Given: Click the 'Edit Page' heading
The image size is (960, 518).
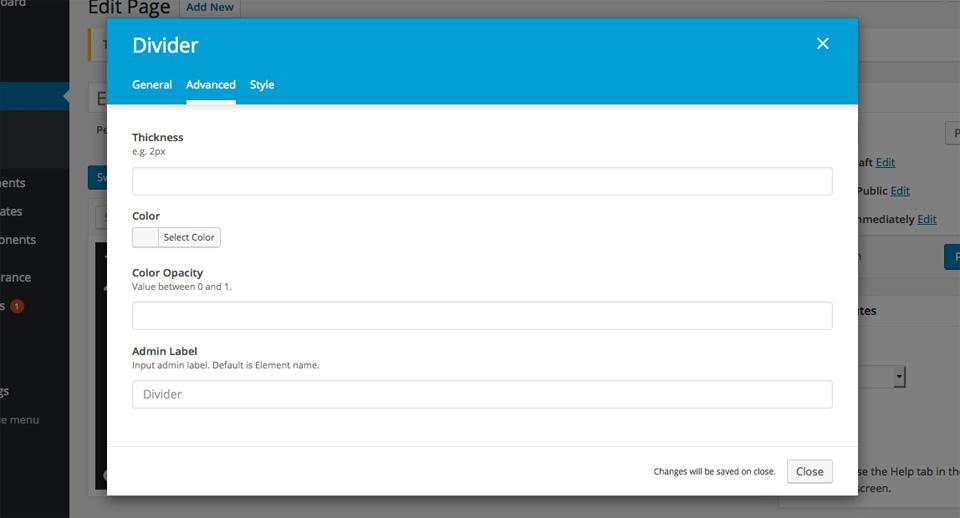Looking at the screenshot, I should coord(129,7).
